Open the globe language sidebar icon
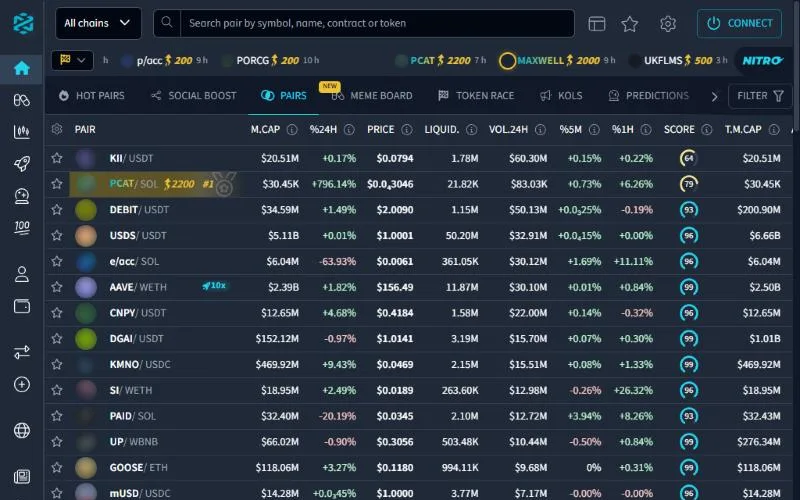 tap(21, 430)
